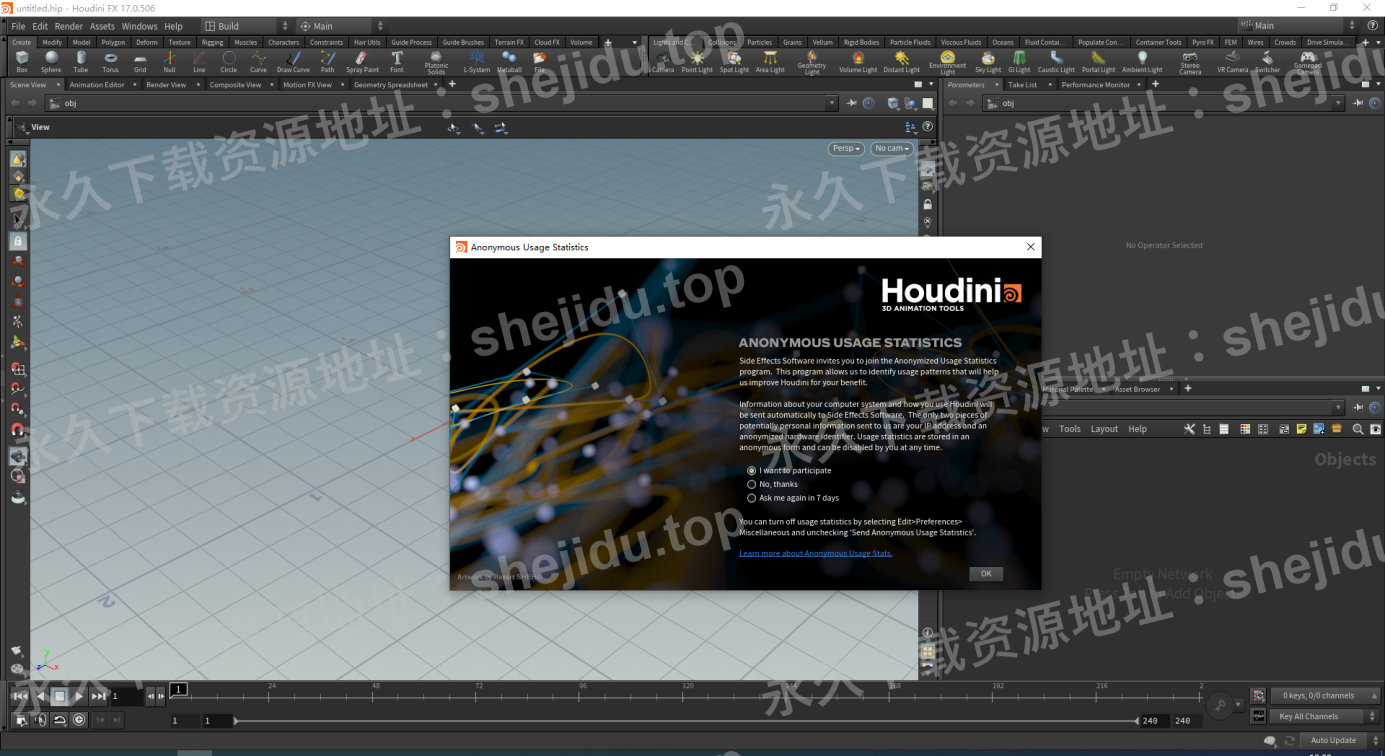Select the Box shelf tool
This screenshot has height=756, width=1385.
coord(22,62)
